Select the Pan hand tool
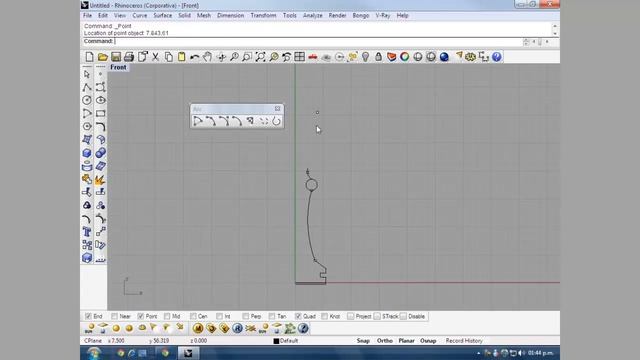The height and width of the screenshot is (360, 640). (x=208, y=57)
